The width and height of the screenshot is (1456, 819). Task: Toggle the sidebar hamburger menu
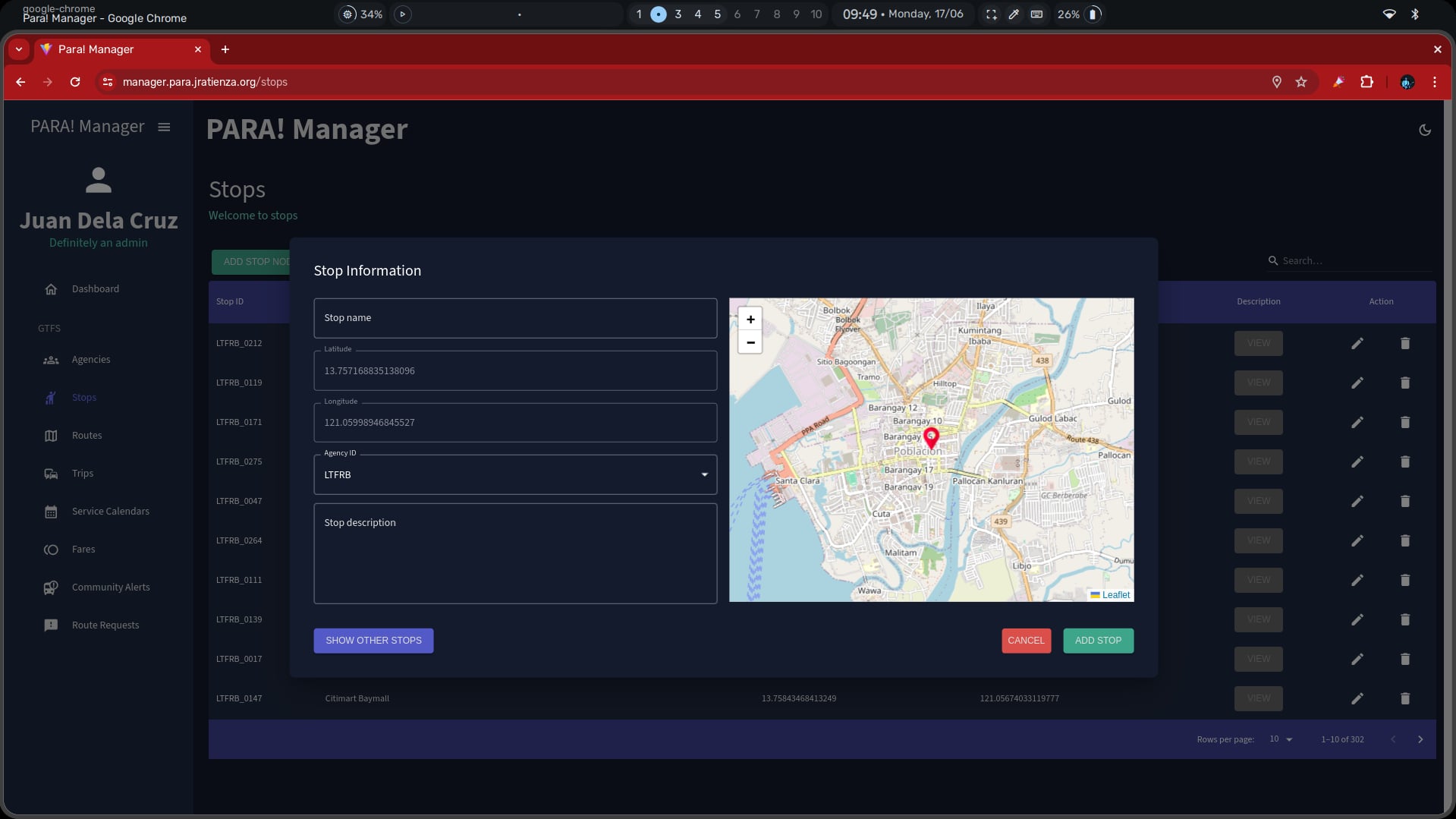(x=164, y=127)
